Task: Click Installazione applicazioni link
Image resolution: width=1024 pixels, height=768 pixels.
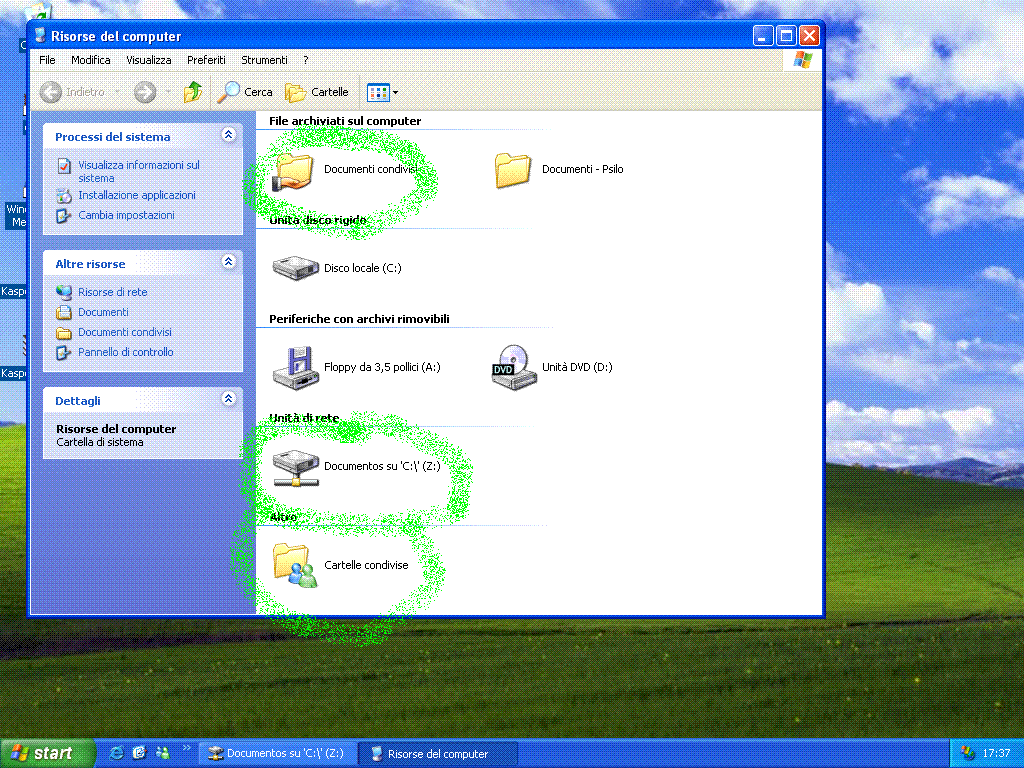Action: click(x=137, y=195)
